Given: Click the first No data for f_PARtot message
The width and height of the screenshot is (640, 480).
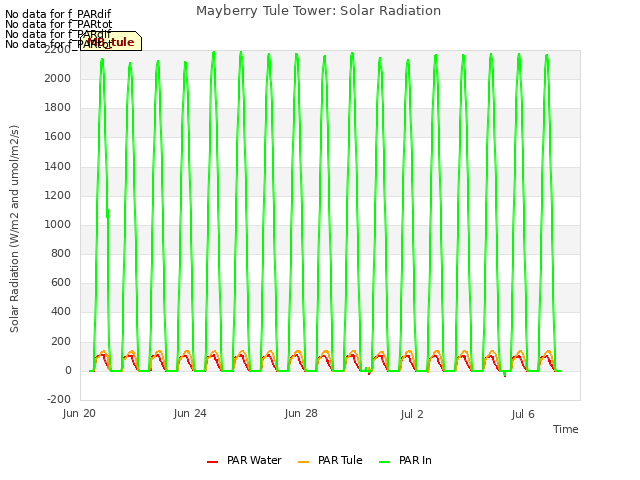Looking at the screenshot, I should click(58, 24).
